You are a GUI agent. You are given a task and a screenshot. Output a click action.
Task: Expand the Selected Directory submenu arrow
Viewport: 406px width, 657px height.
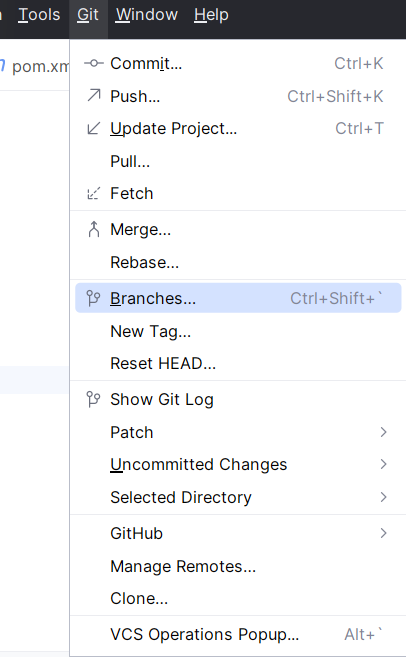pos(383,497)
